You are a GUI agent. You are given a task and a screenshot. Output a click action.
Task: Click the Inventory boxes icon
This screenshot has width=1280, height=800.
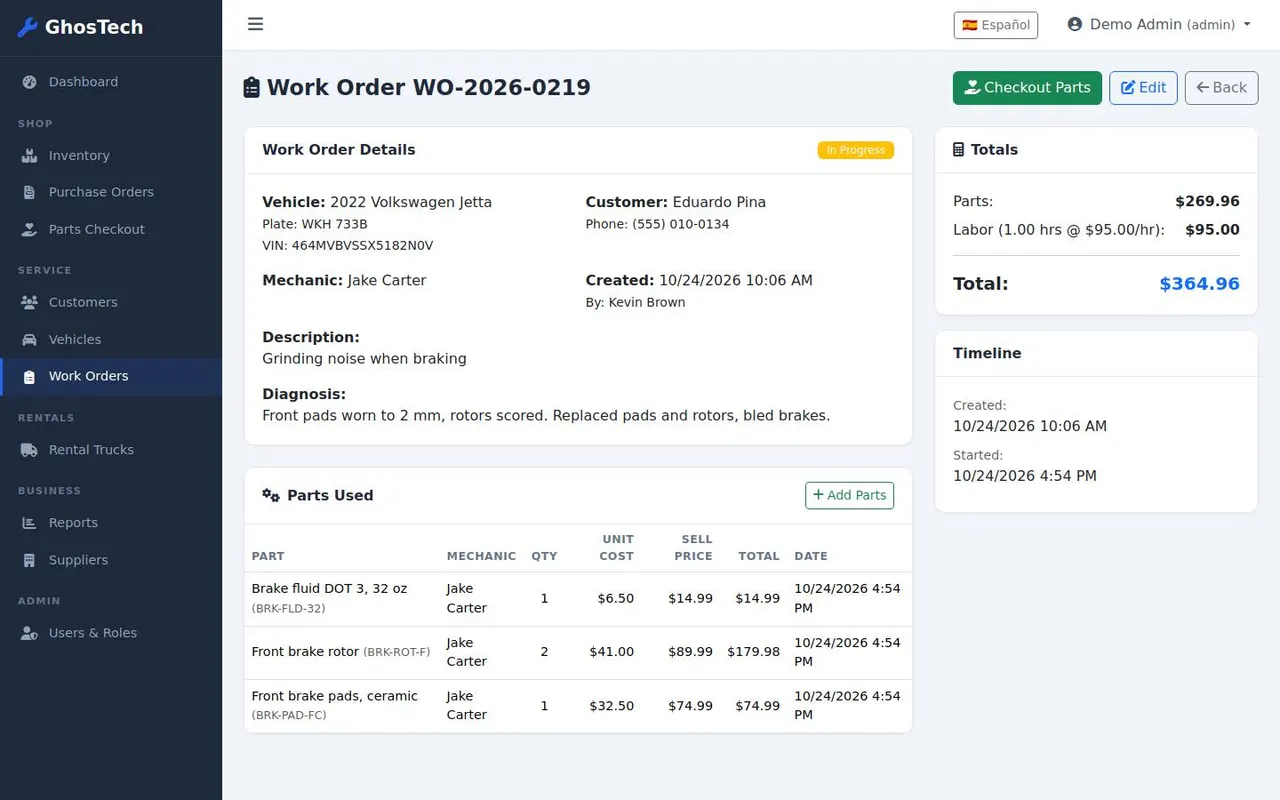[29, 156]
